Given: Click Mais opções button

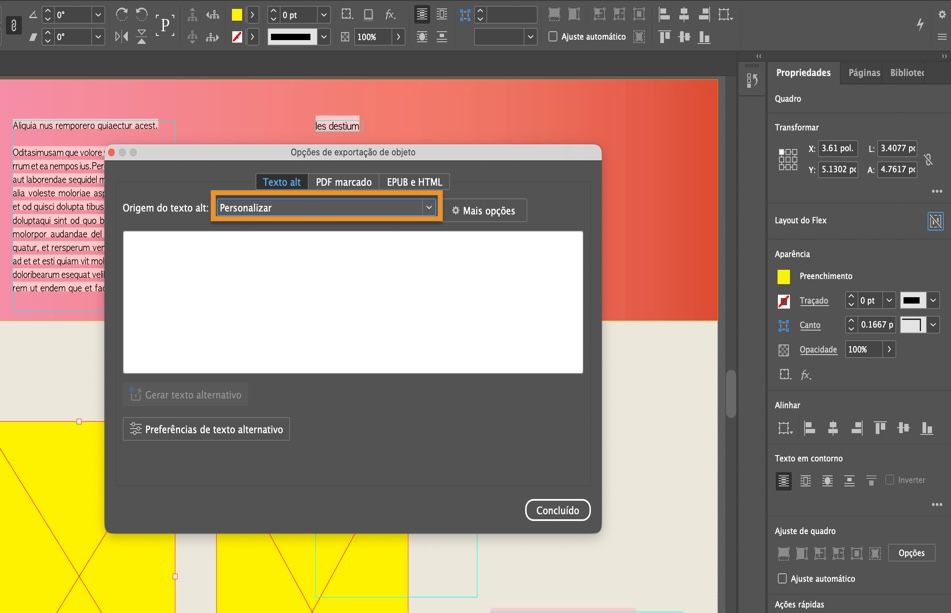Looking at the screenshot, I should pos(484,210).
